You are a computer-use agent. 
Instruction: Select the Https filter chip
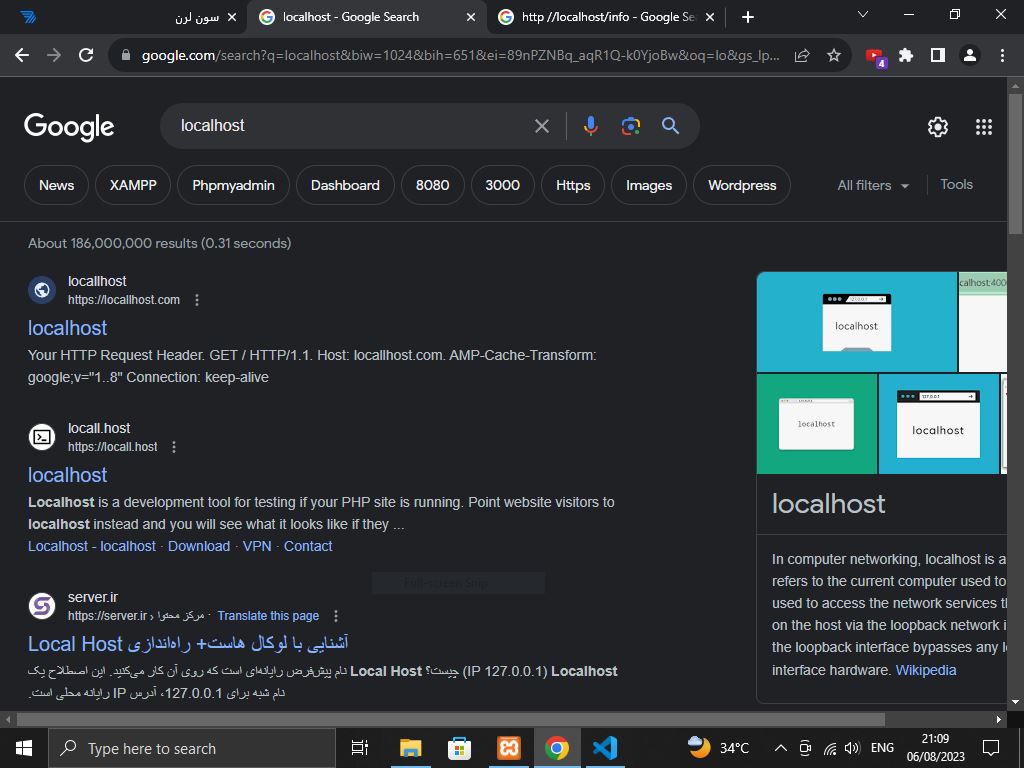pyautogui.click(x=573, y=185)
